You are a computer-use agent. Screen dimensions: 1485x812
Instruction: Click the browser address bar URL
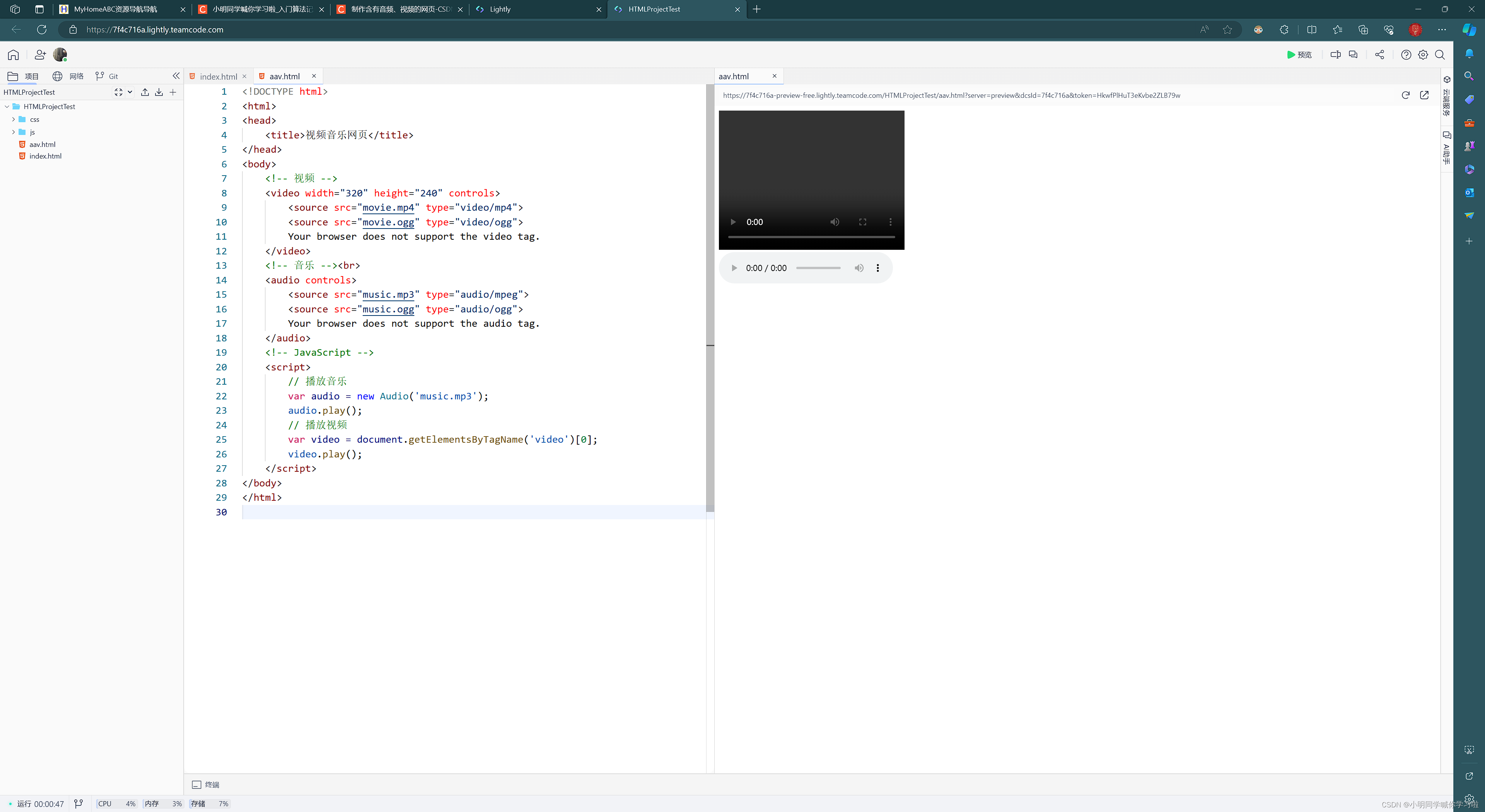(x=155, y=29)
